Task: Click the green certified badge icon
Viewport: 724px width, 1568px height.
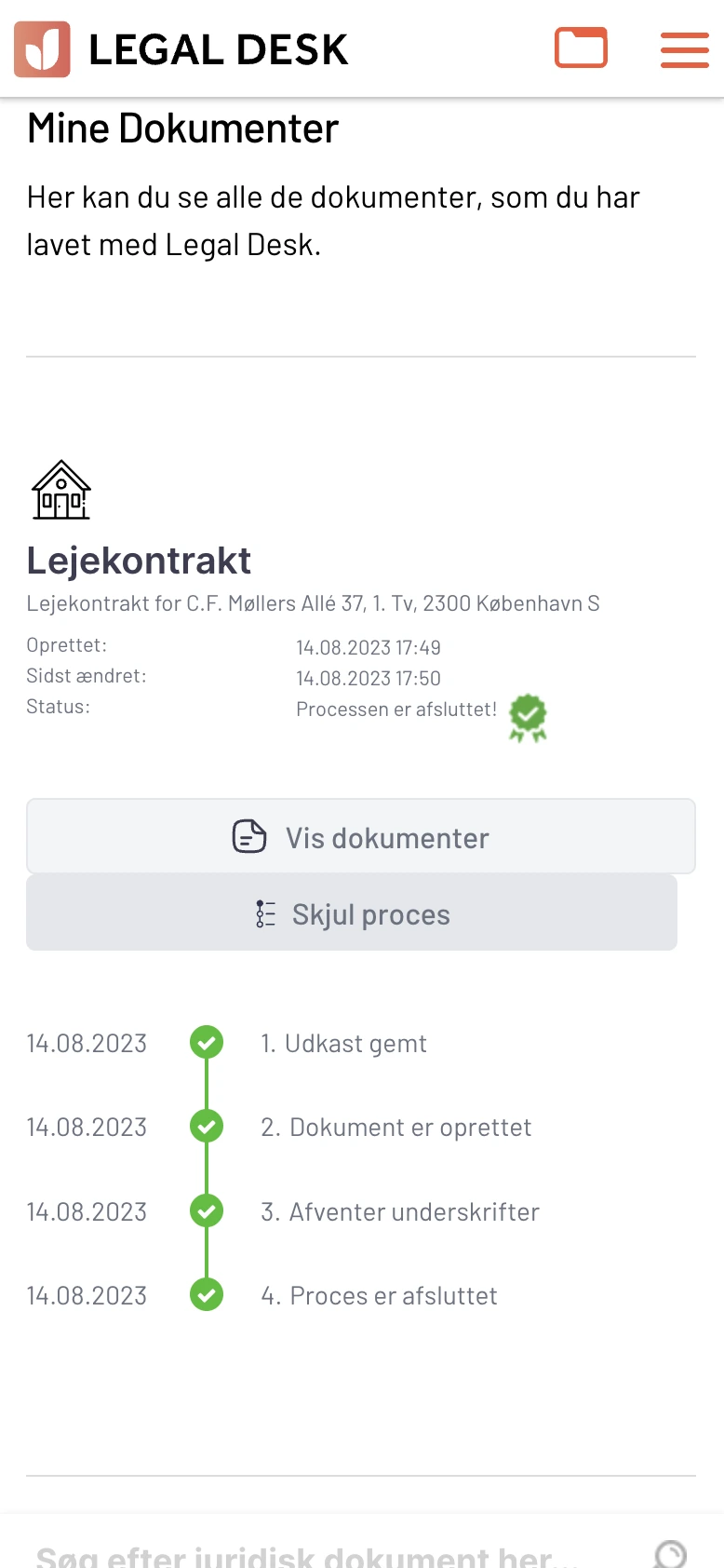Action: point(528,717)
